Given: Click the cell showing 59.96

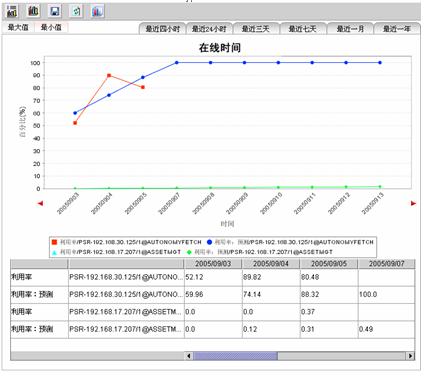Looking at the screenshot, I should pos(213,295).
